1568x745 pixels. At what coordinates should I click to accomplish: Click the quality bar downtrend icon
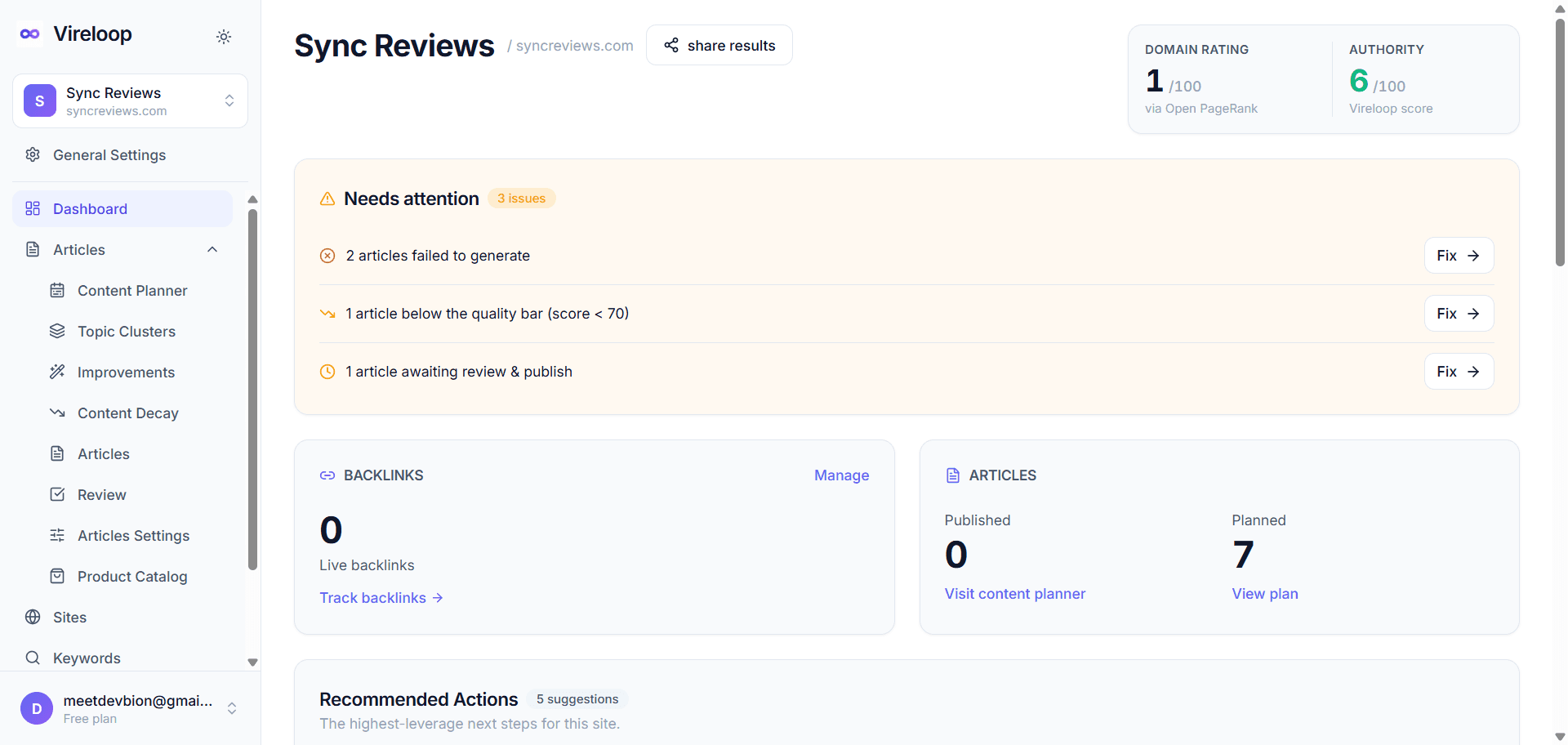coord(327,314)
